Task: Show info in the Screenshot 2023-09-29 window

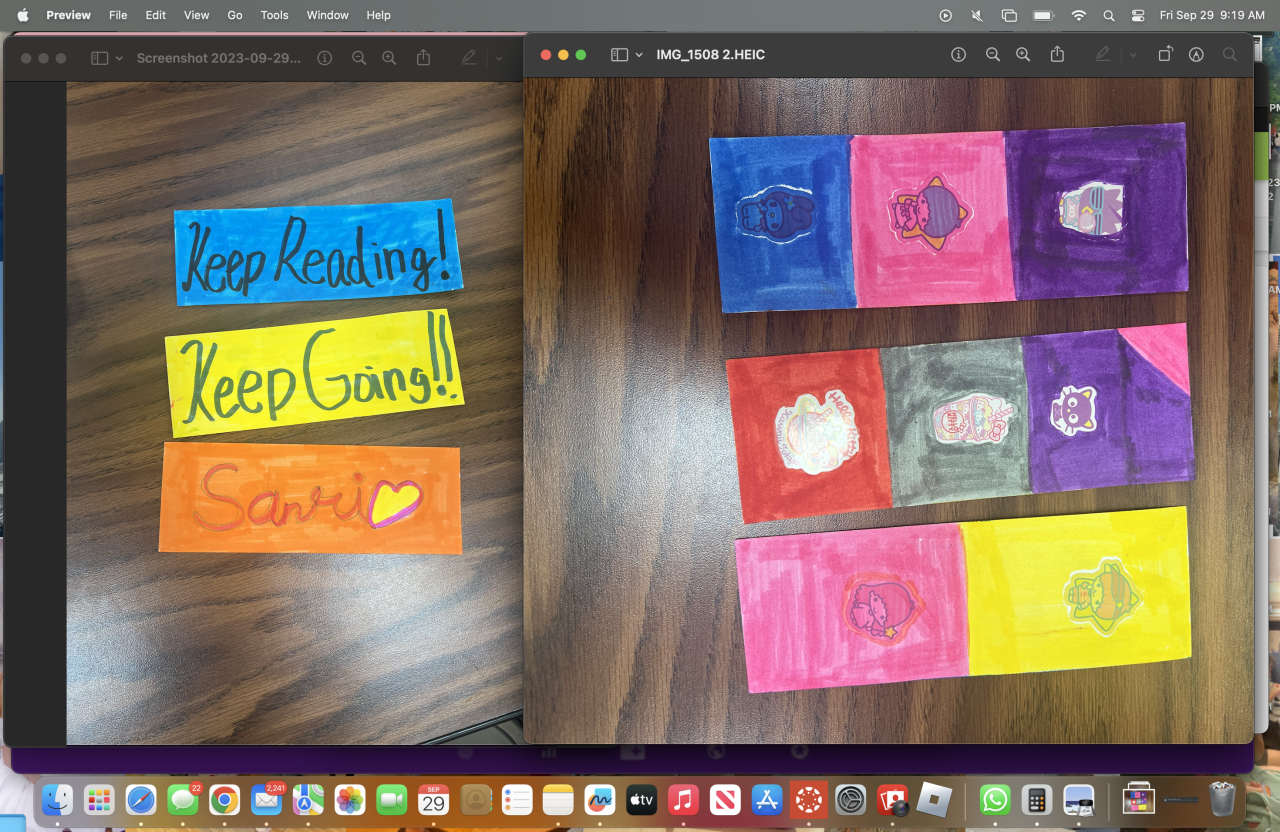Action: pyautogui.click(x=324, y=58)
